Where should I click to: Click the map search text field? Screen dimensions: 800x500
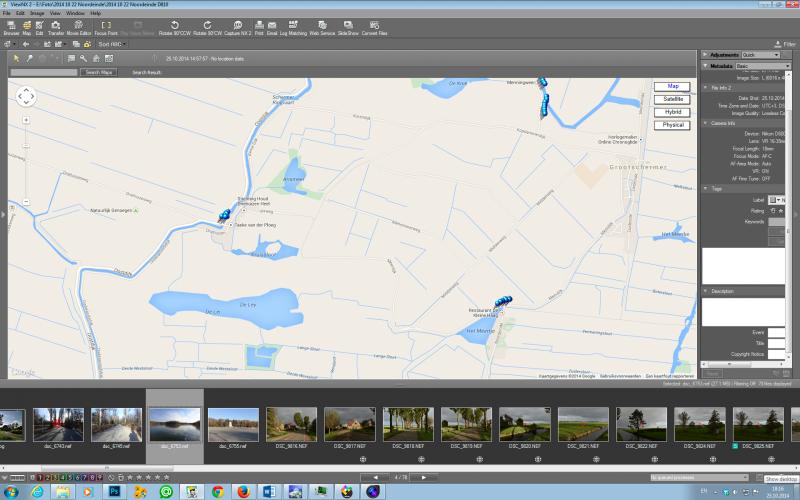[x=44, y=72]
